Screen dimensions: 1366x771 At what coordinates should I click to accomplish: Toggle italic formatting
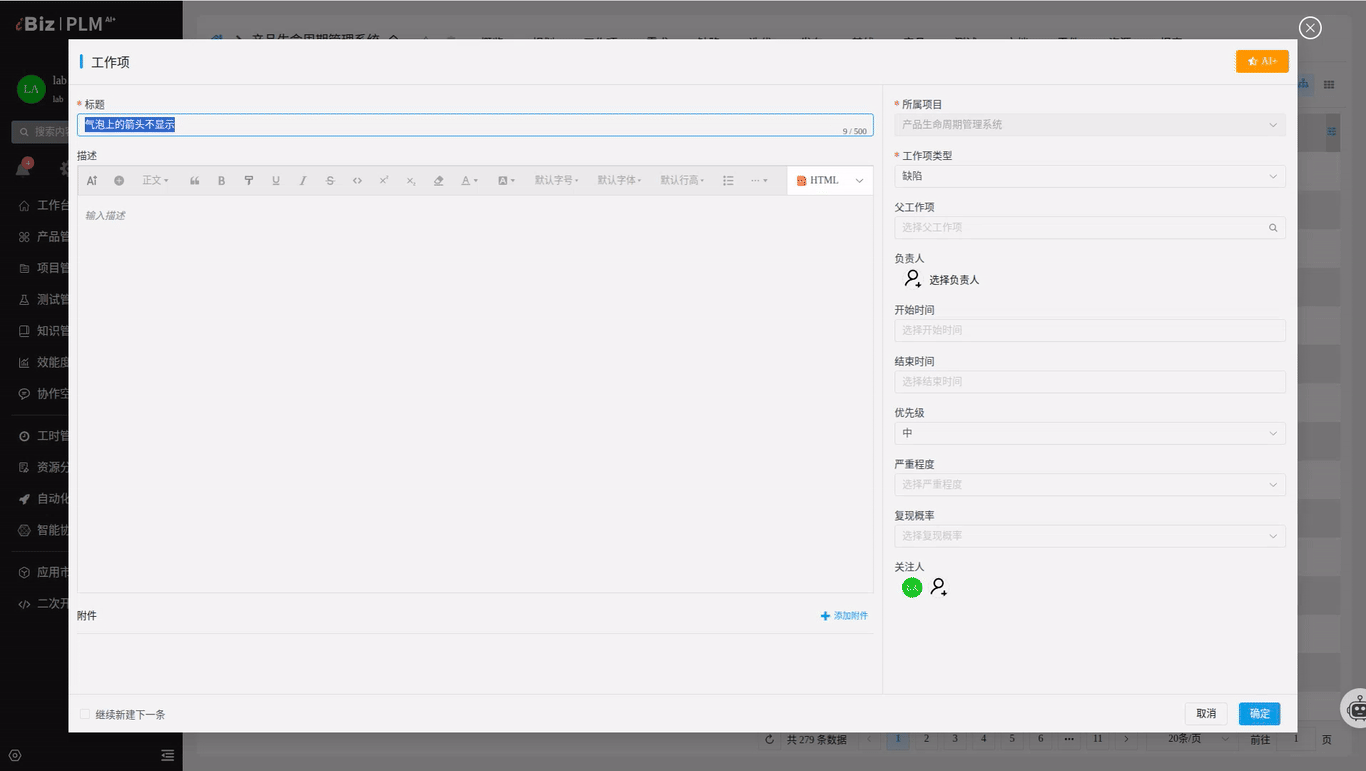click(303, 181)
